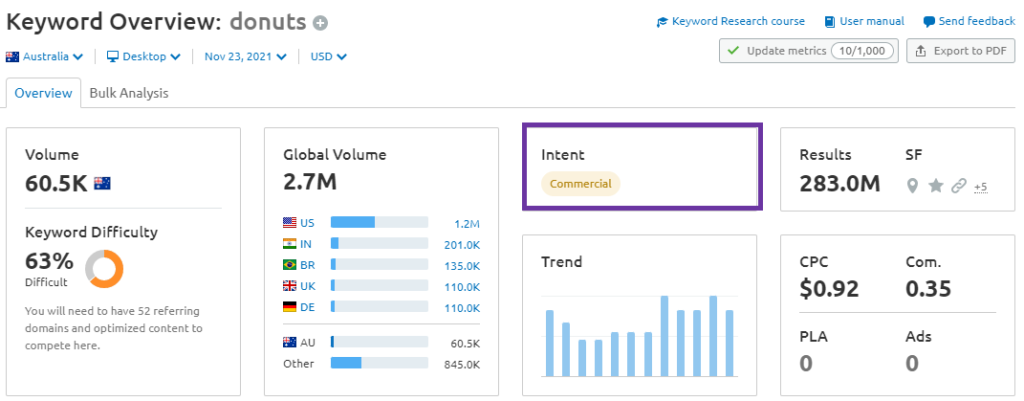This screenshot has height=401, width=1024.
Task: Click the Brazil flag in Global Volume
Action: [291, 265]
